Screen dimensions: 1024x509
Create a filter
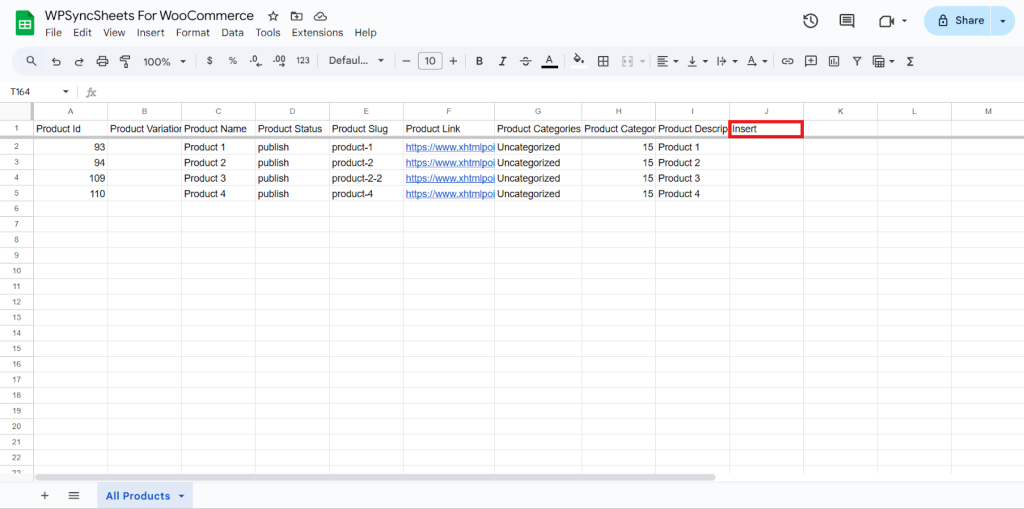[857, 61]
